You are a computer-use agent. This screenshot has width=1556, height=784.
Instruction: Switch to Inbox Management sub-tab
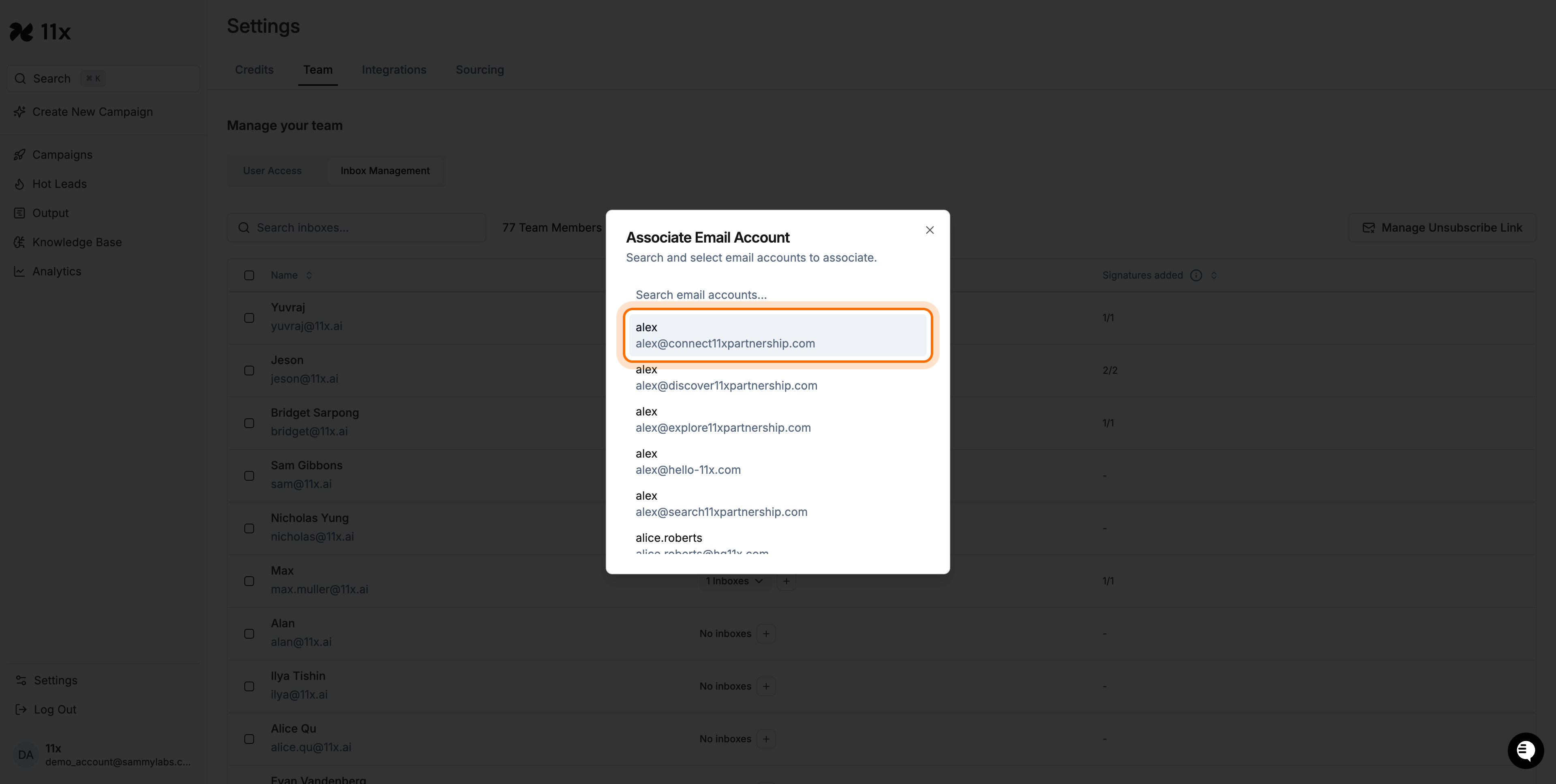point(385,171)
